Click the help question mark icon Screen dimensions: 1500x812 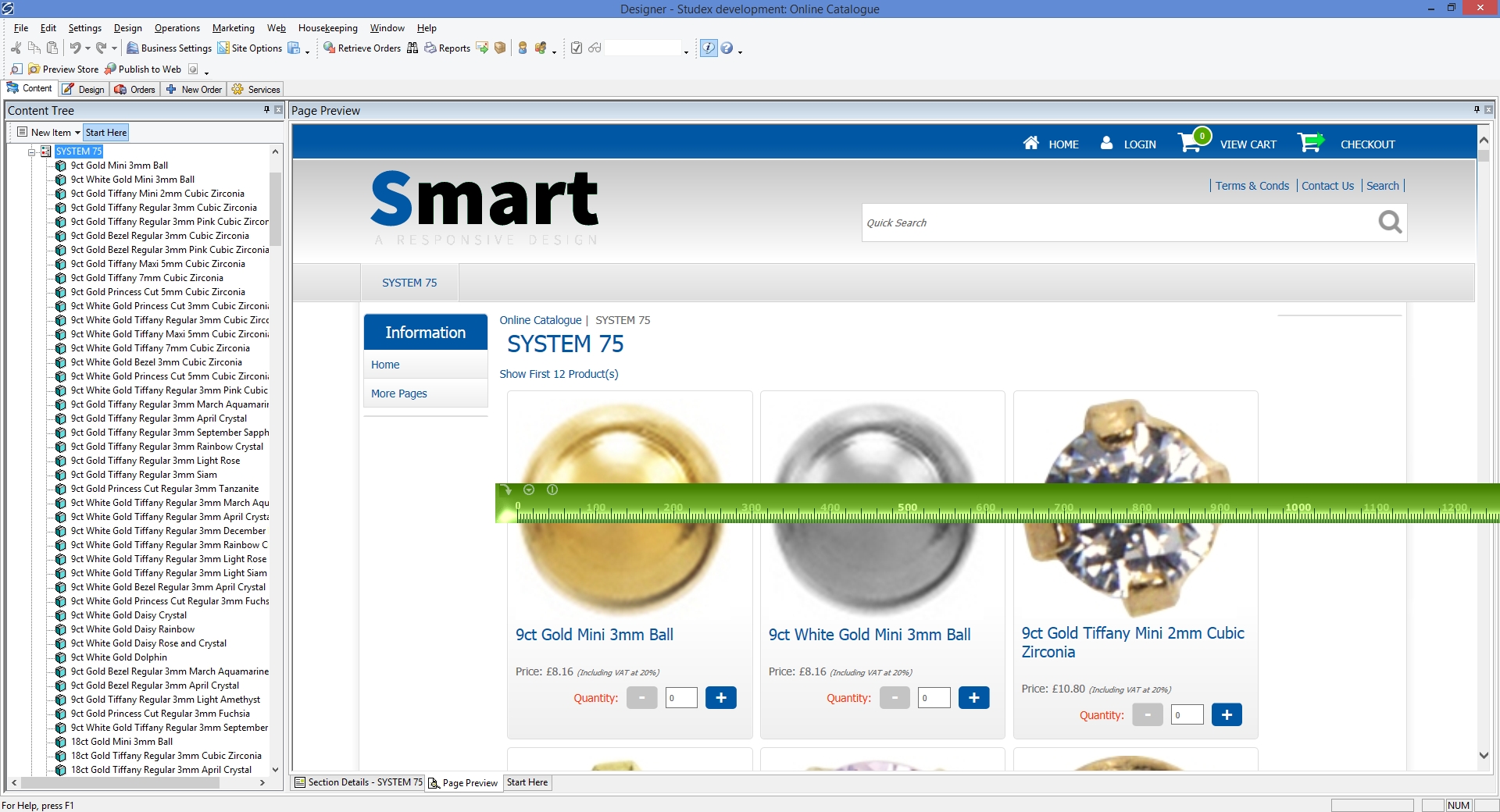(727, 48)
